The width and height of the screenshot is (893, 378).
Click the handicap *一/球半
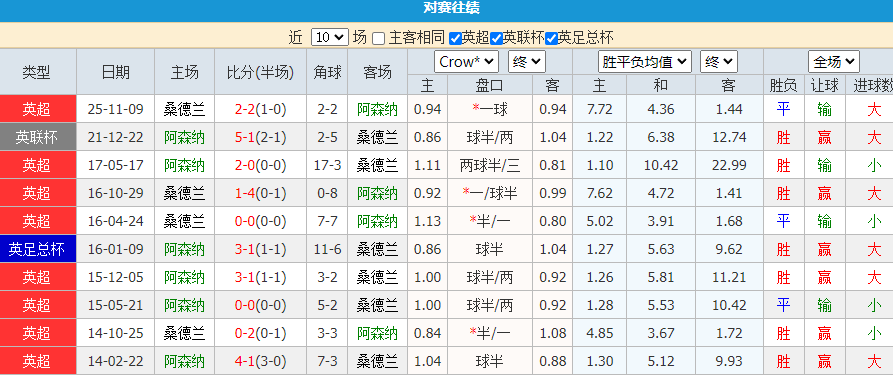490,193
